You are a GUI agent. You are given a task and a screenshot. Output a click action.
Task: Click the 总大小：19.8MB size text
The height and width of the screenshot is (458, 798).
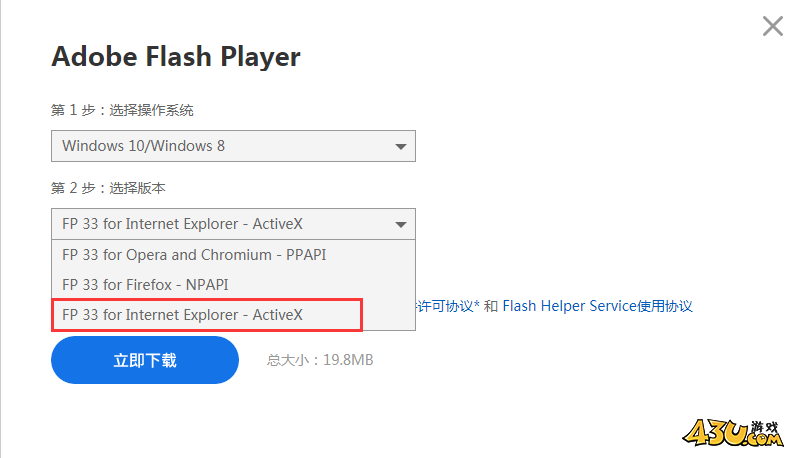pyautogui.click(x=320, y=360)
